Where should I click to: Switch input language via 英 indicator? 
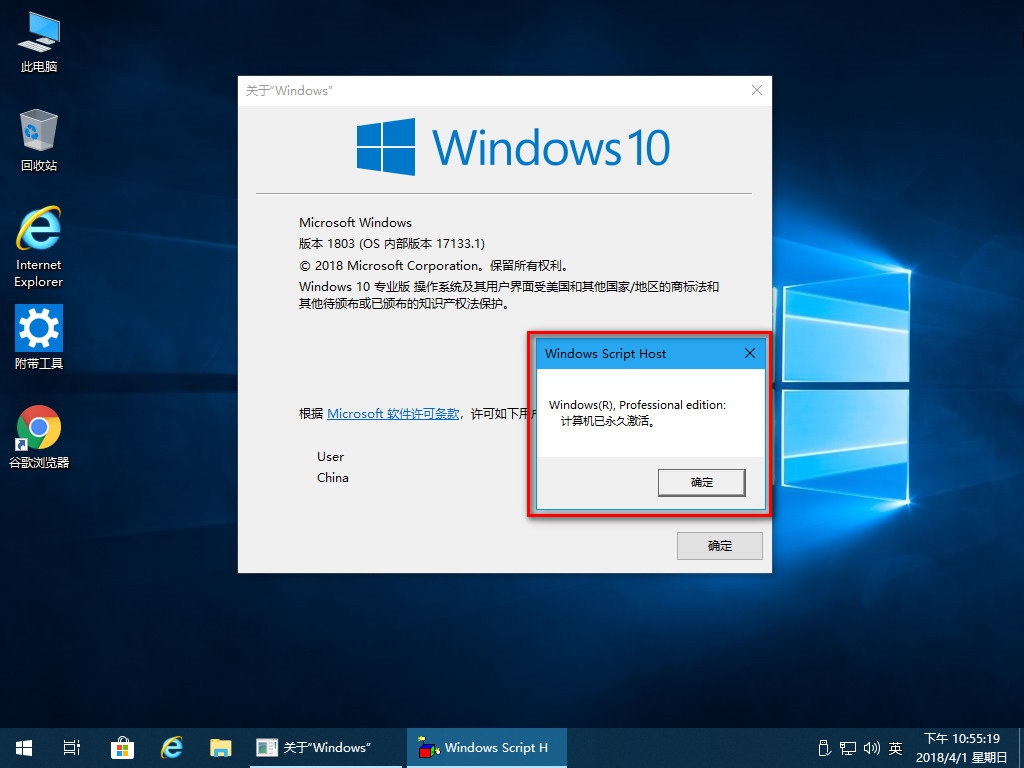[895, 748]
